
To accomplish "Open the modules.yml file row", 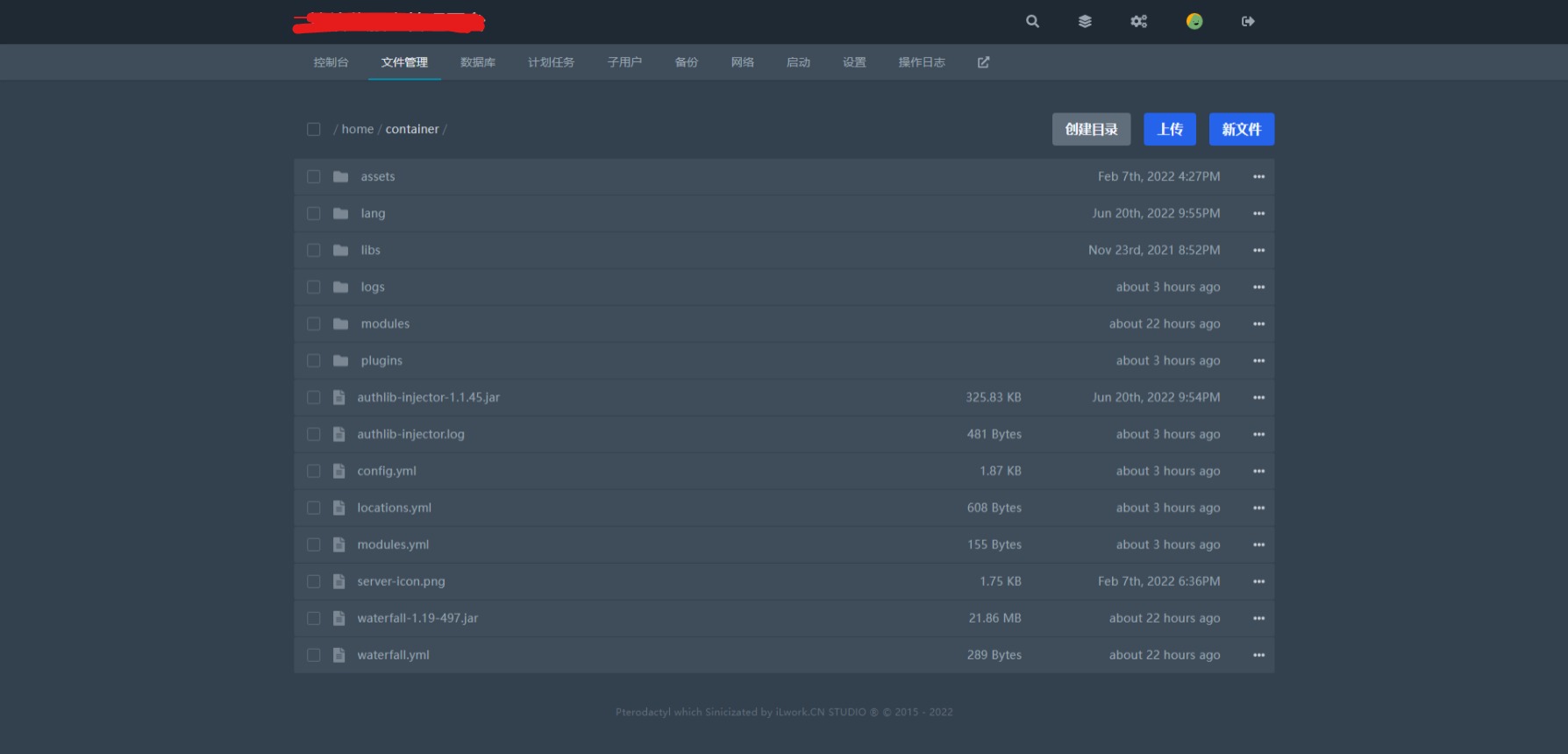I will point(393,544).
